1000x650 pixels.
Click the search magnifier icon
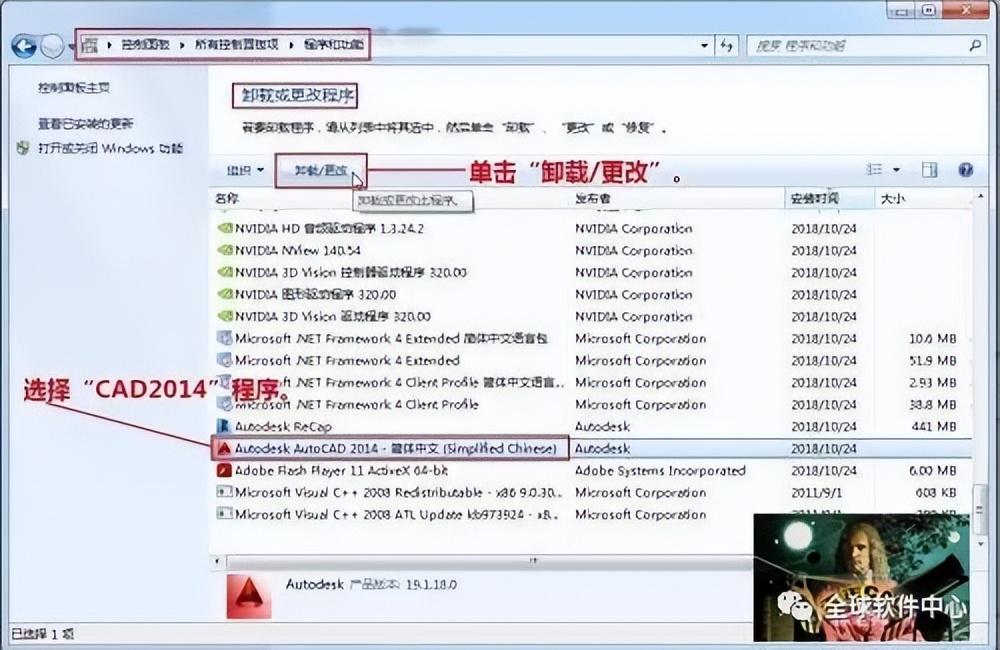974,45
